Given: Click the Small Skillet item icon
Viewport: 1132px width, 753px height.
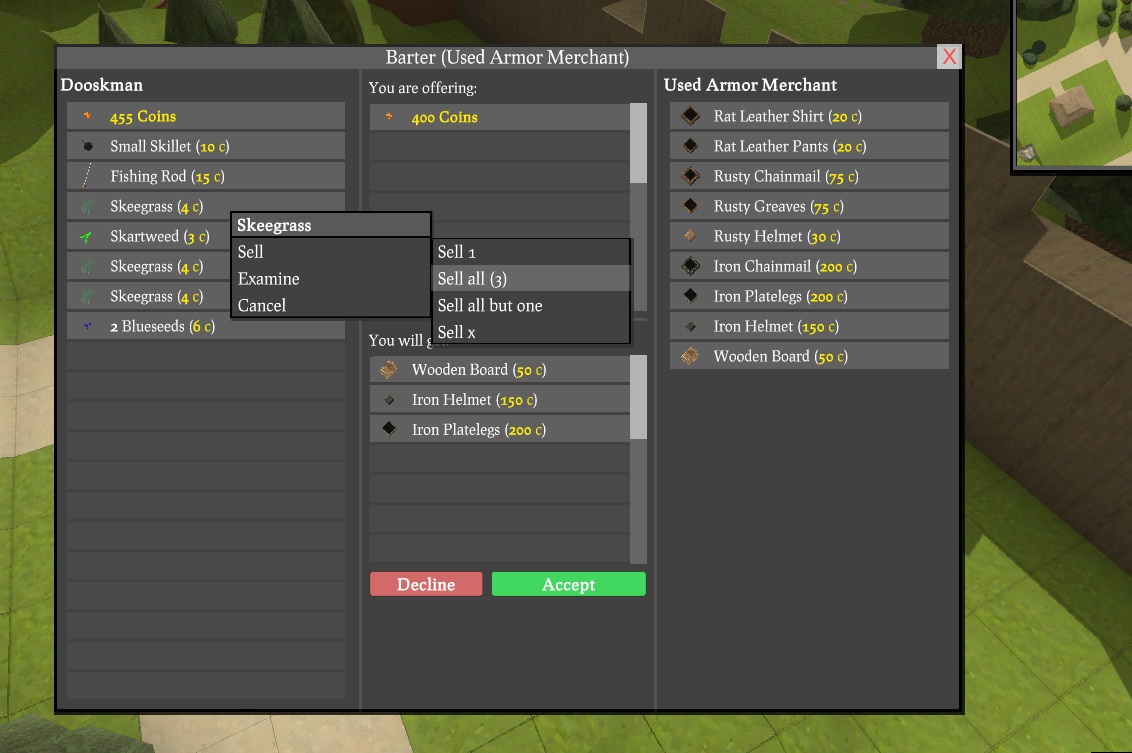Looking at the screenshot, I should coord(88,147).
